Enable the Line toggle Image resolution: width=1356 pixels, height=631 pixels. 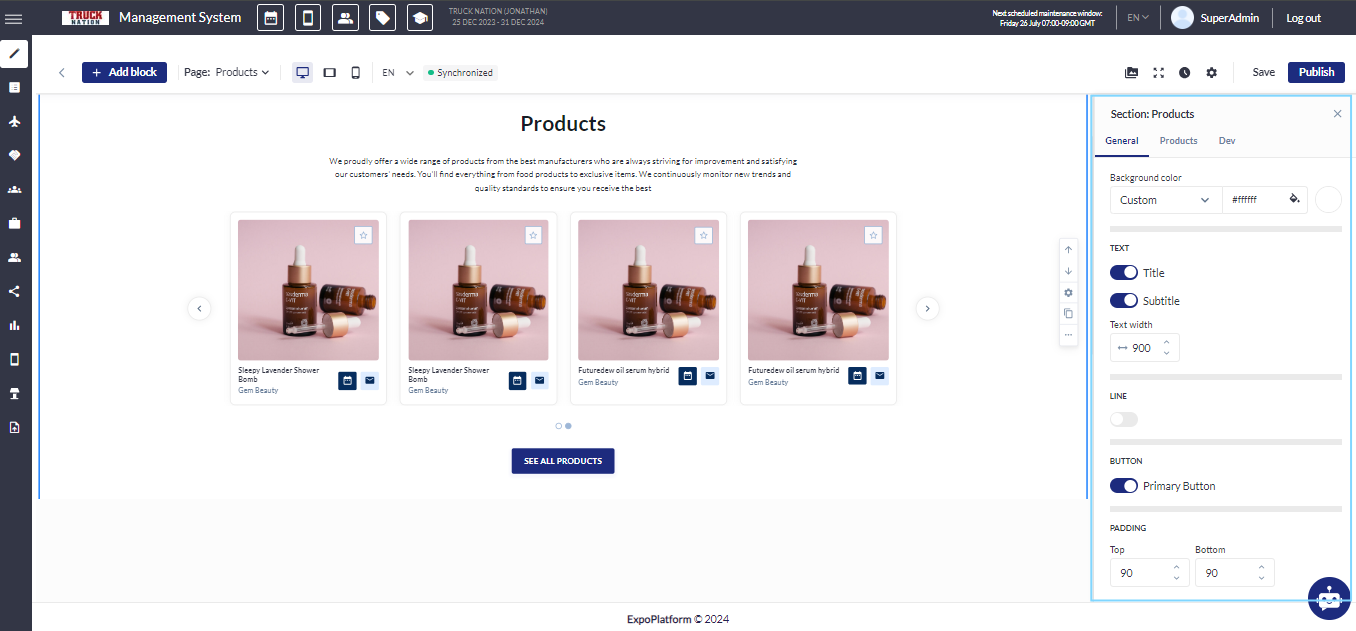[x=1124, y=419]
